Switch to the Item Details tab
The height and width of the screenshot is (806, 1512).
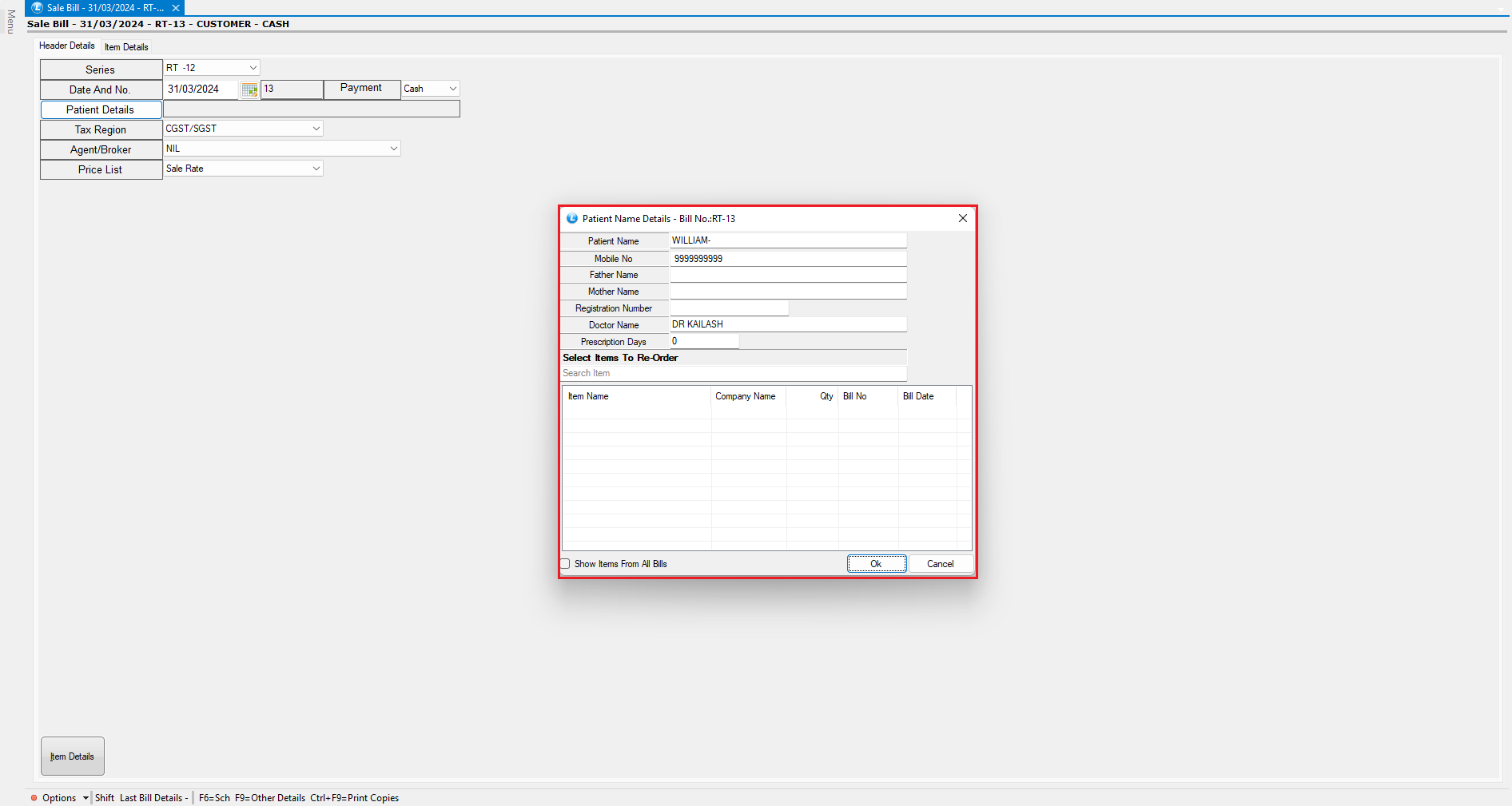(x=126, y=47)
